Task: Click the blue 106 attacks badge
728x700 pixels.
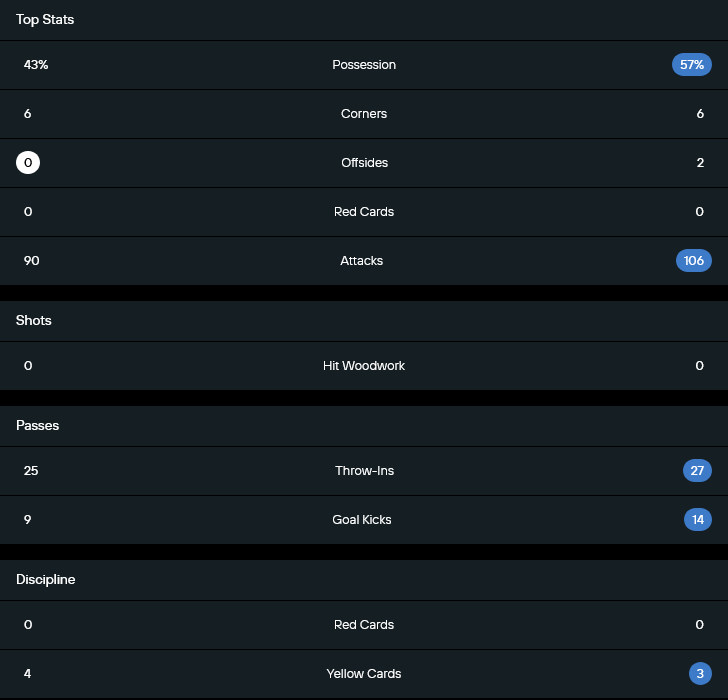Action: [694, 261]
